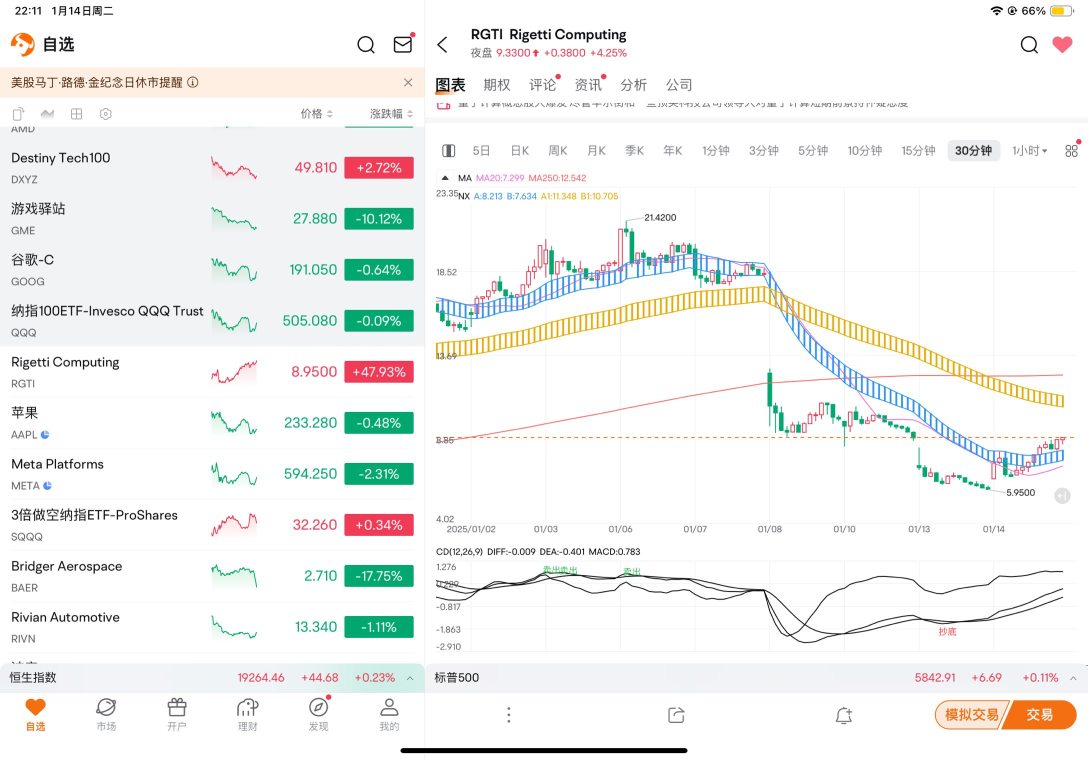Open chart indicator settings grid icon
The width and height of the screenshot is (1088, 760).
coord(1071,150)
